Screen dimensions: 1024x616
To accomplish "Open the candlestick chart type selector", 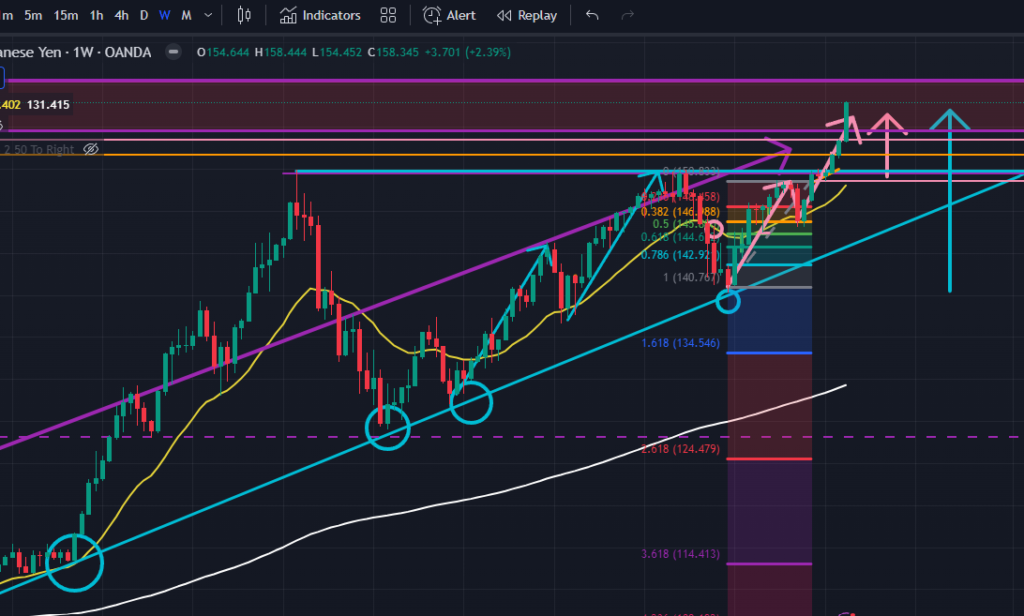I will click(244, 15).
